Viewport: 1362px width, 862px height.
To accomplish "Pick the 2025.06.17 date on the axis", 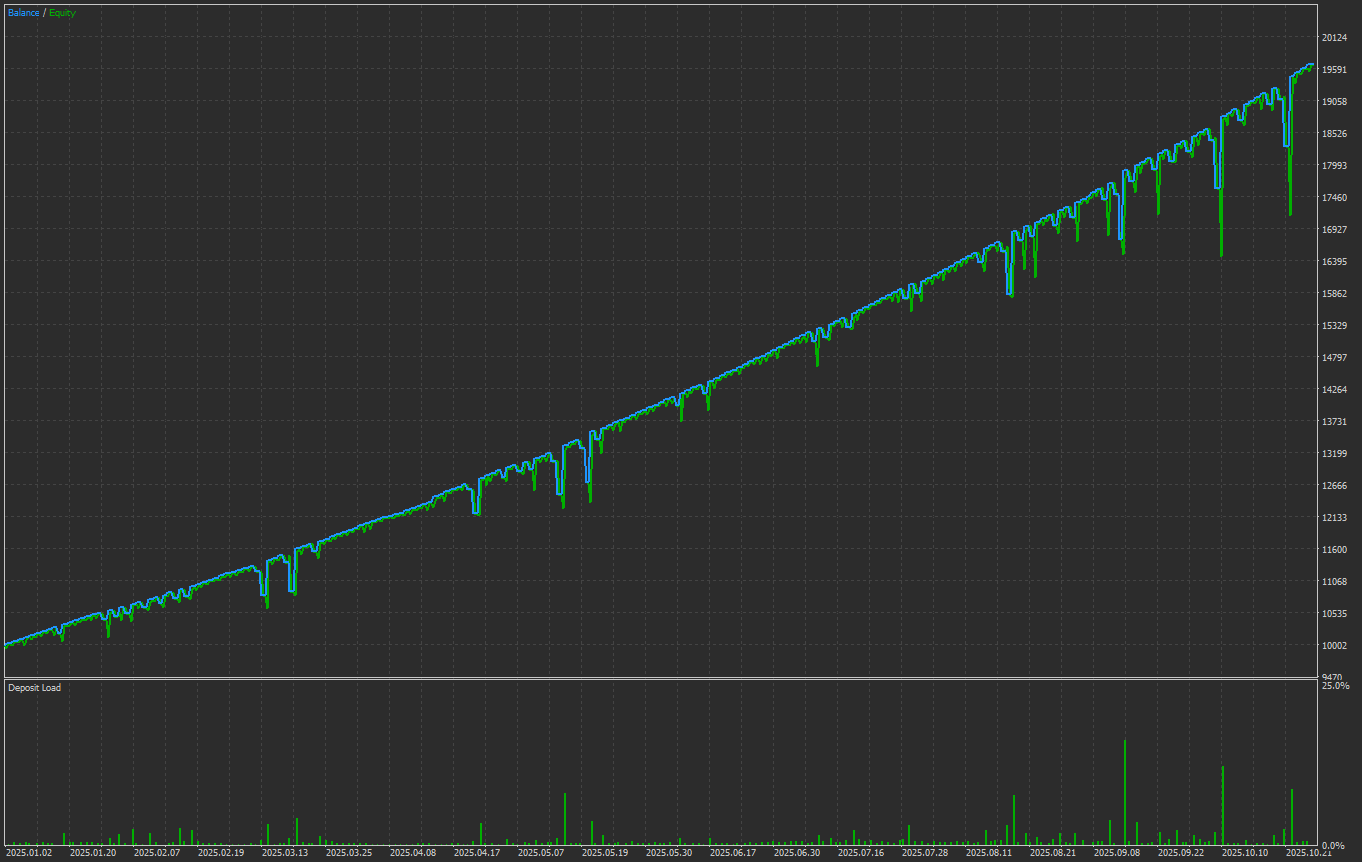I will tap(733, 853).
